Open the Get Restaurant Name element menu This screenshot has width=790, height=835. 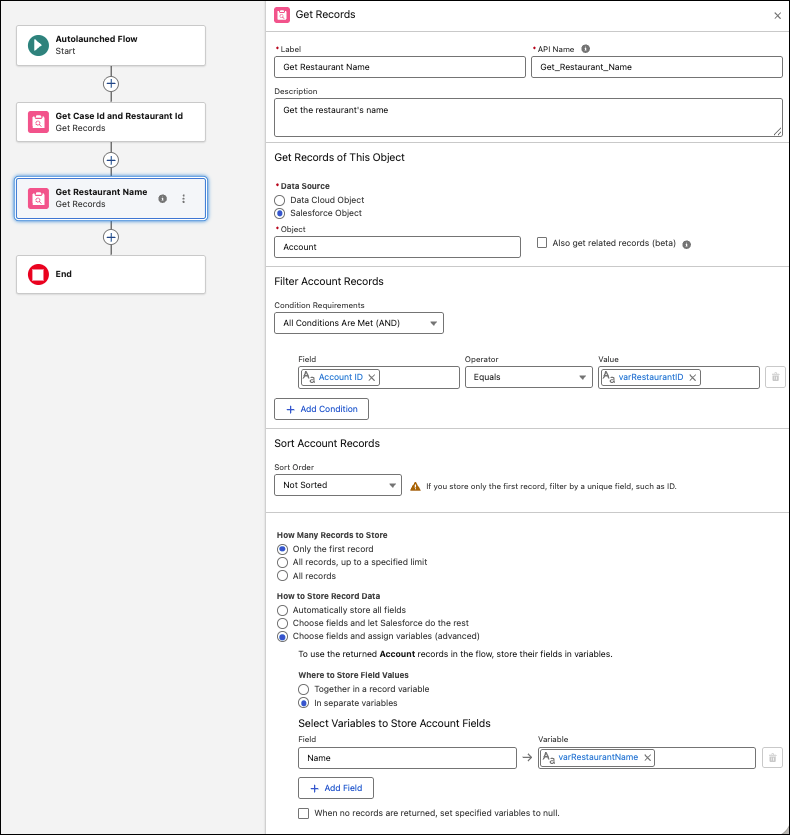[183, 199]
